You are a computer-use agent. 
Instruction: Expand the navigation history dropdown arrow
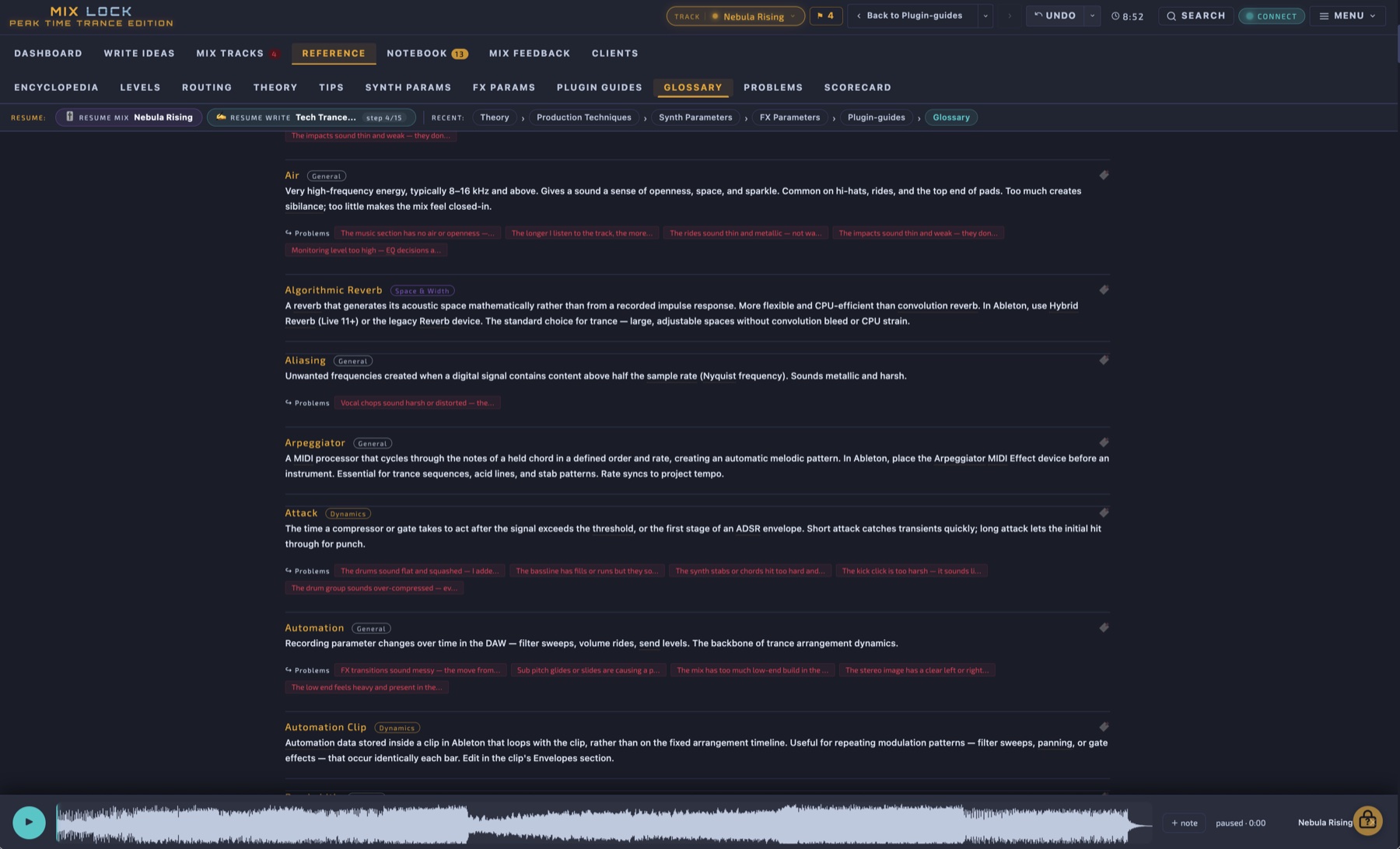(985, 16)
